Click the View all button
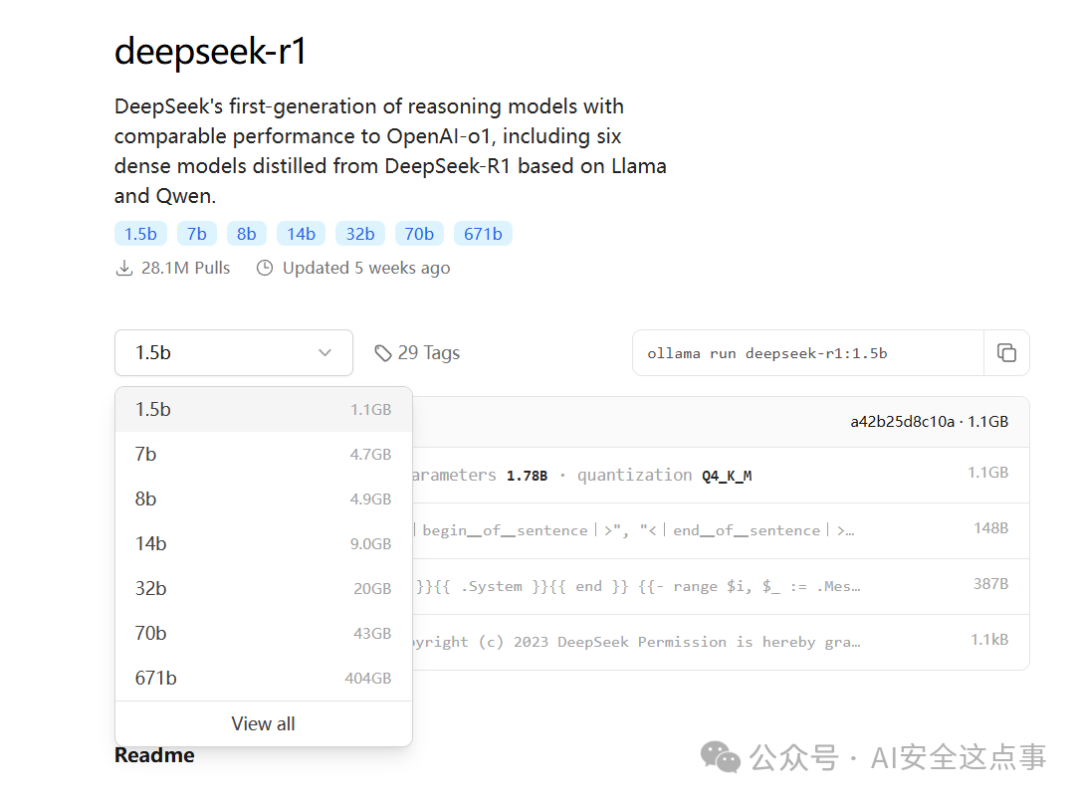 (x=263, y=723)
